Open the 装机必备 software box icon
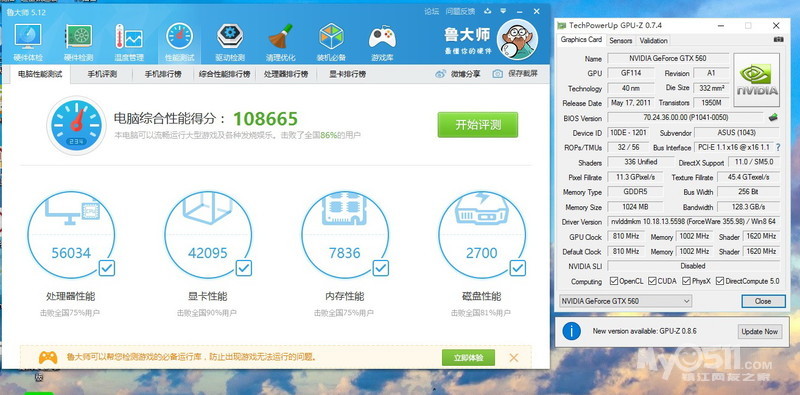Image resolution: width=800 pixels, height=395 pixels. 331,37
